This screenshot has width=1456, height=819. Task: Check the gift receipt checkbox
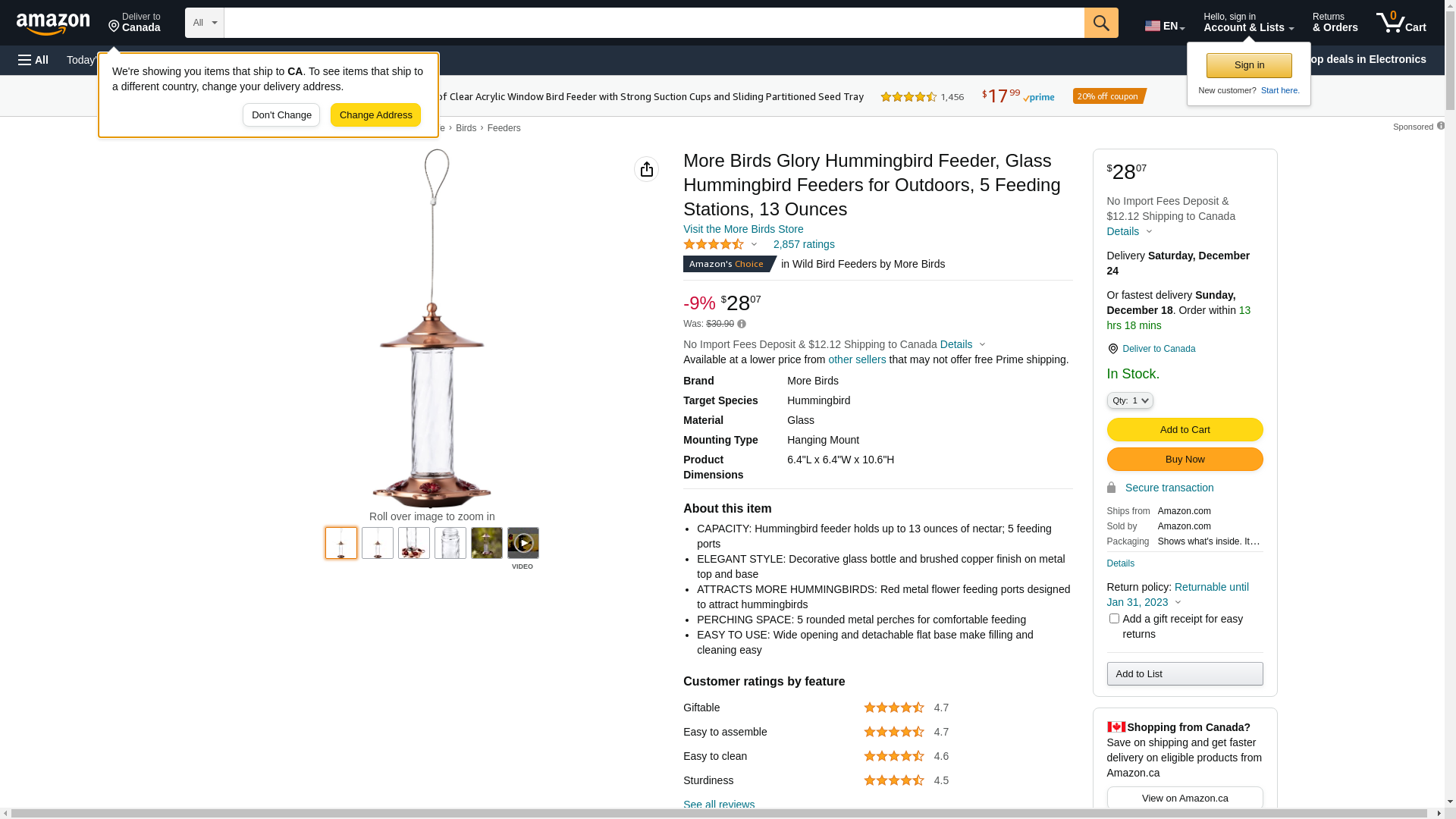(1114, 619)
